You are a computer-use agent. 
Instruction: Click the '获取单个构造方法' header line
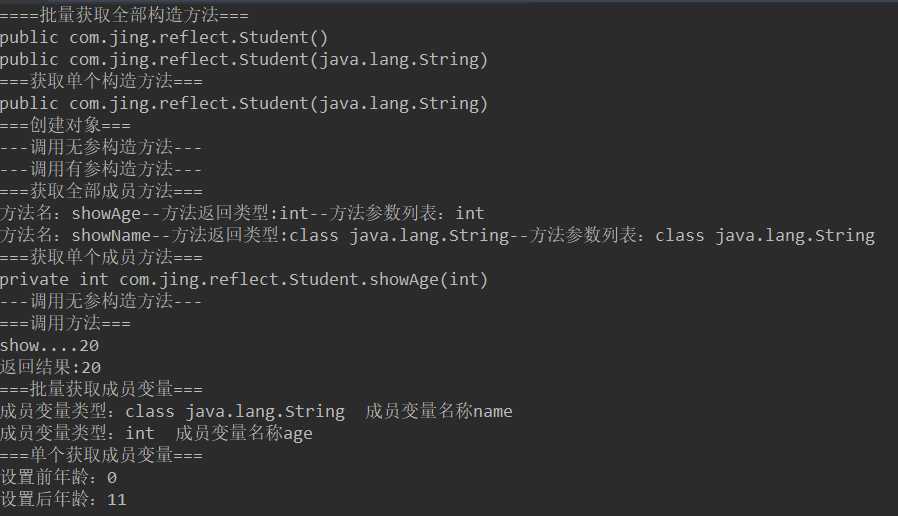tap(101, 81)
